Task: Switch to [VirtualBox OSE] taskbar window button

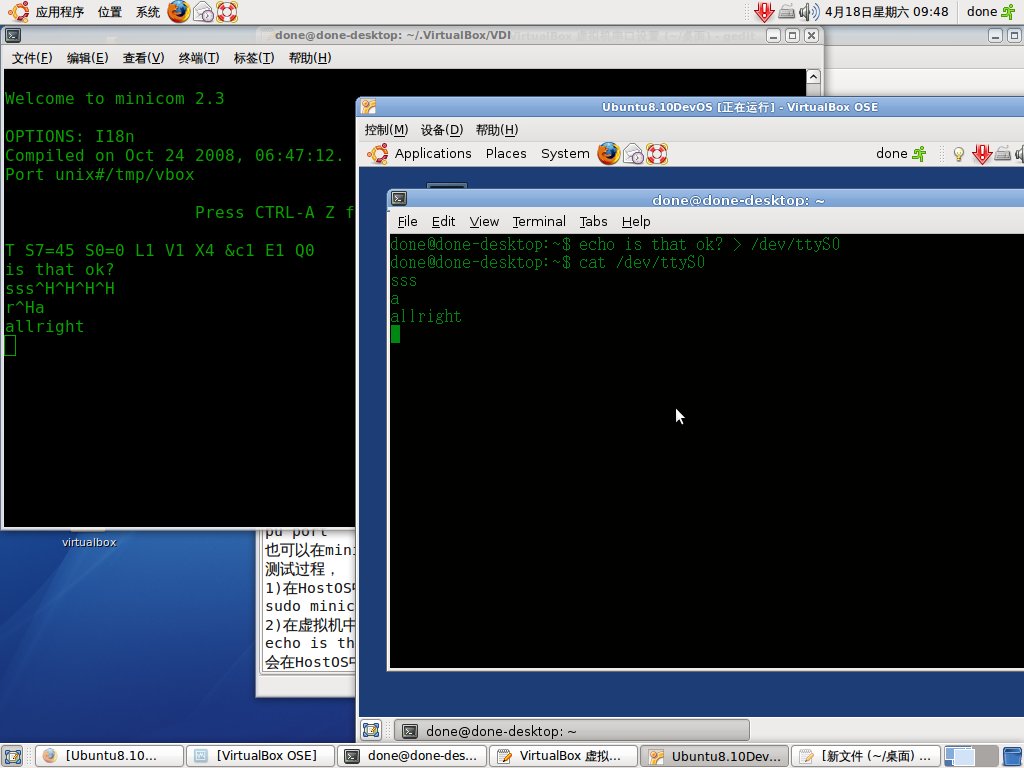Action: click(x=257, y=756)
